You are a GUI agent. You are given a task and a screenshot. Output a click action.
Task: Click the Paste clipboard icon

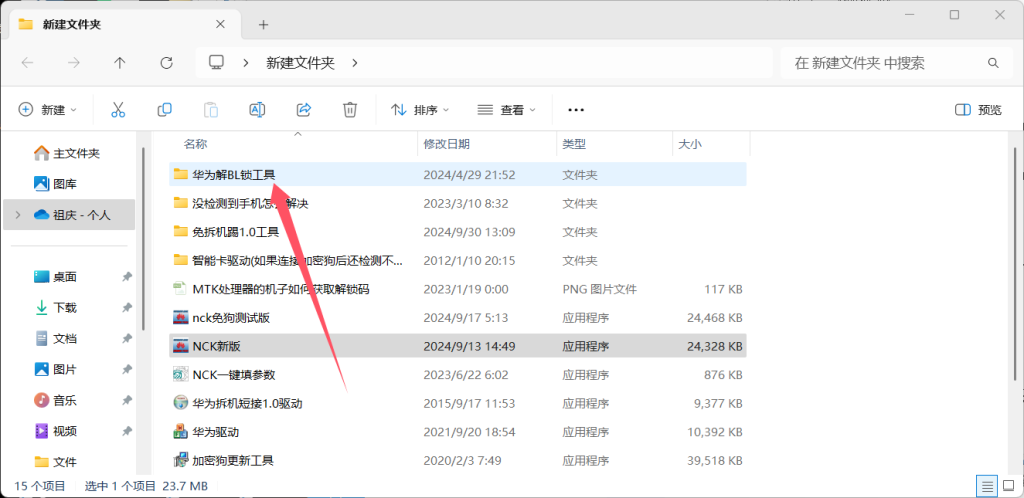(x=211, y=110)
